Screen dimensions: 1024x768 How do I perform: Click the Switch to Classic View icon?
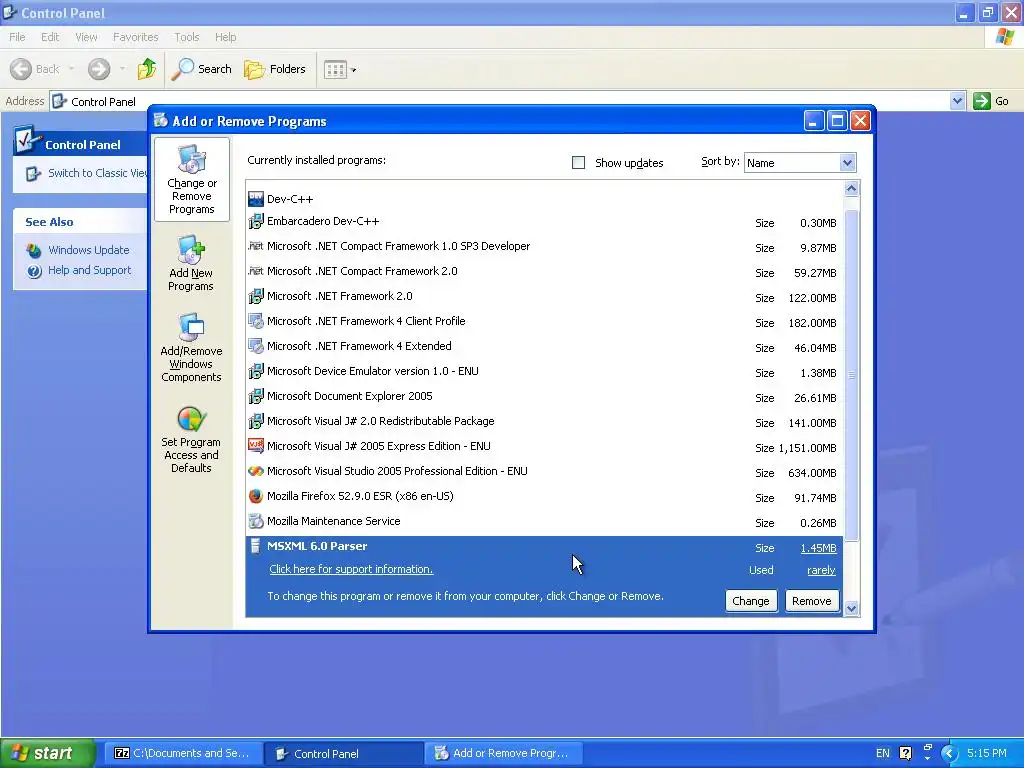33,174
